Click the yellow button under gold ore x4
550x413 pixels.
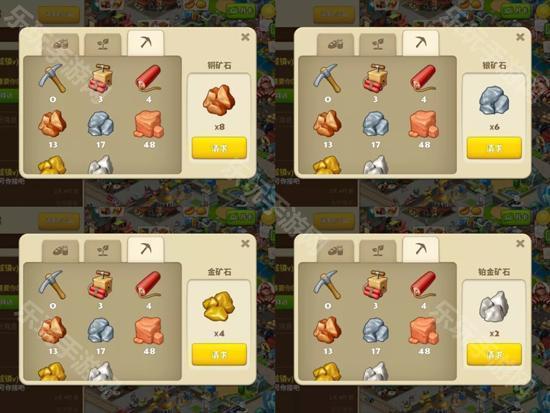[219, 354]
